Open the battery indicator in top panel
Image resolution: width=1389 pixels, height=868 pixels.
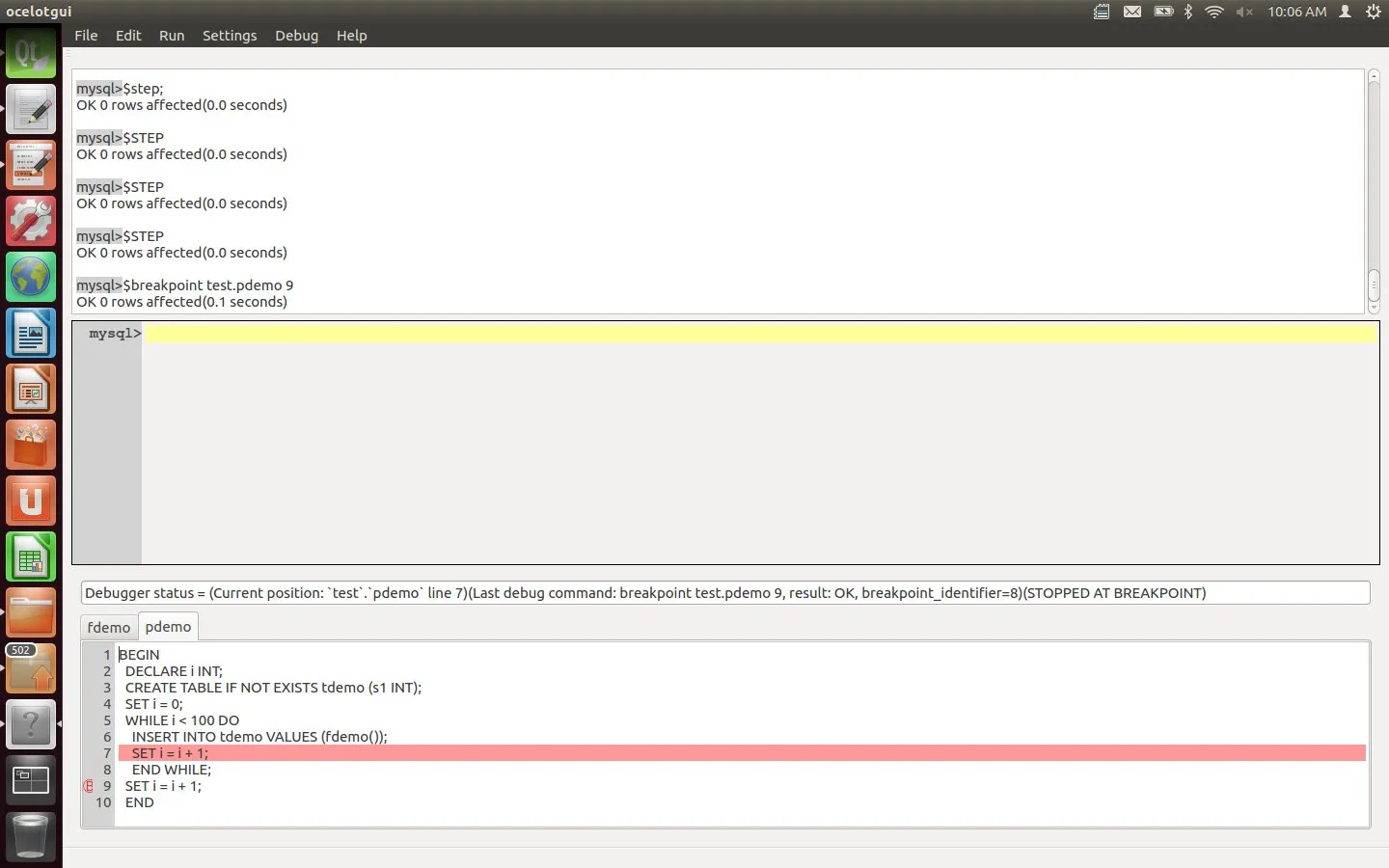tap(1163, 12)
